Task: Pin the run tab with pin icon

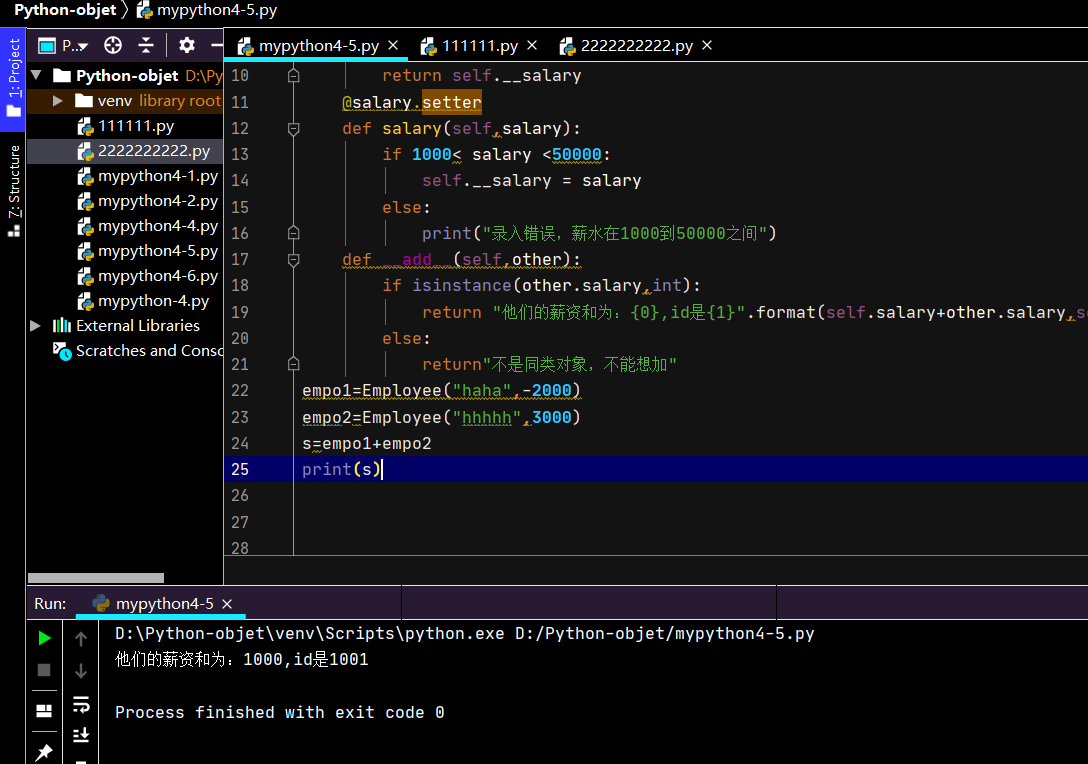Action: pyautogui.click(x=44, y=752)
